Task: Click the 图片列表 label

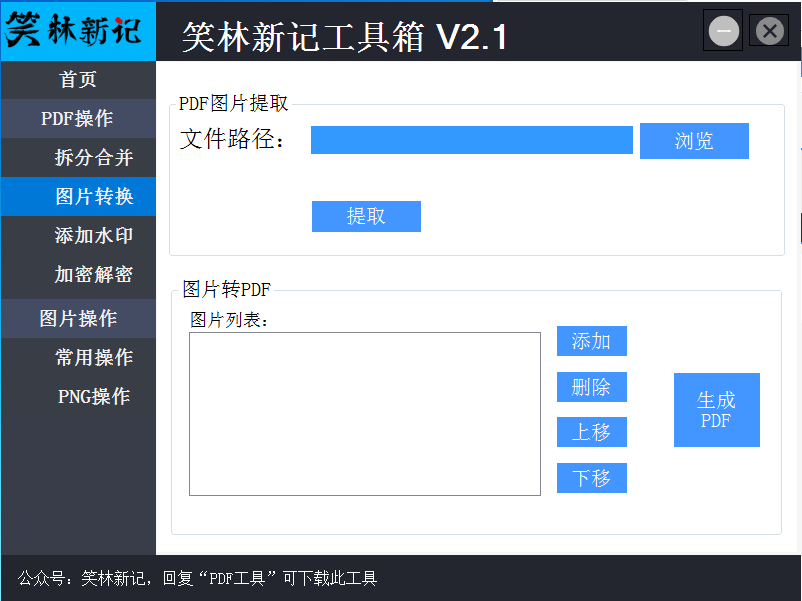Action: click(x=229, y=320)
